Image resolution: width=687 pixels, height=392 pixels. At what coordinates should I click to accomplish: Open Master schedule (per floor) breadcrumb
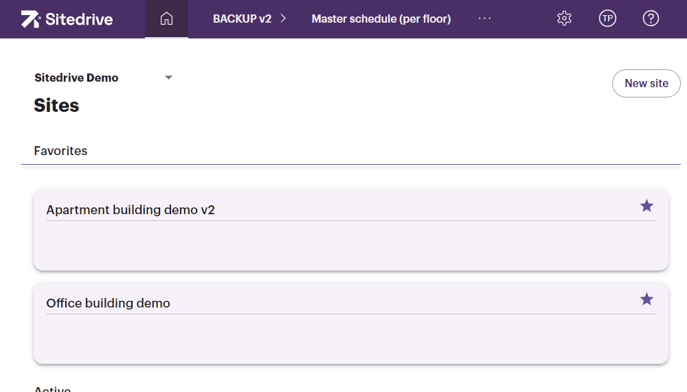click(x=381, y=19)
